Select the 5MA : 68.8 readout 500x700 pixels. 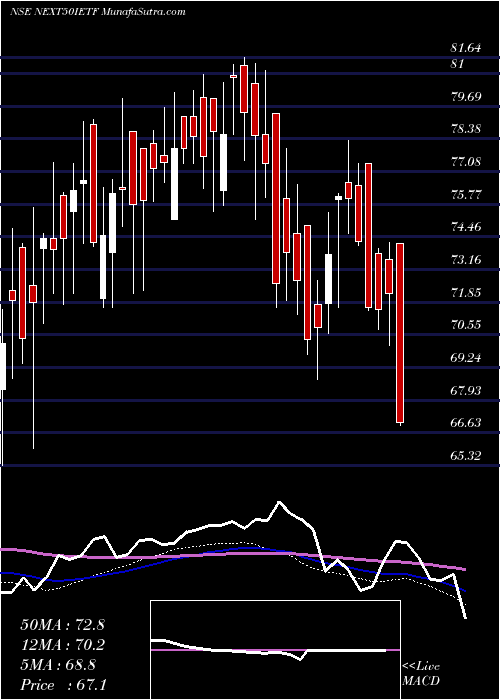pyautogui.click(x=58, y=665)
